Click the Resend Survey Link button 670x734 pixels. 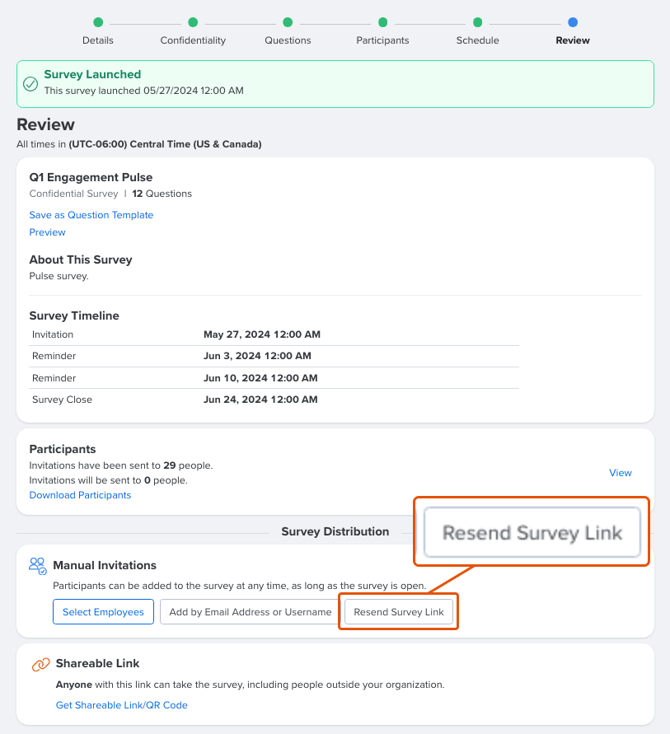click(x=399, y=612)
